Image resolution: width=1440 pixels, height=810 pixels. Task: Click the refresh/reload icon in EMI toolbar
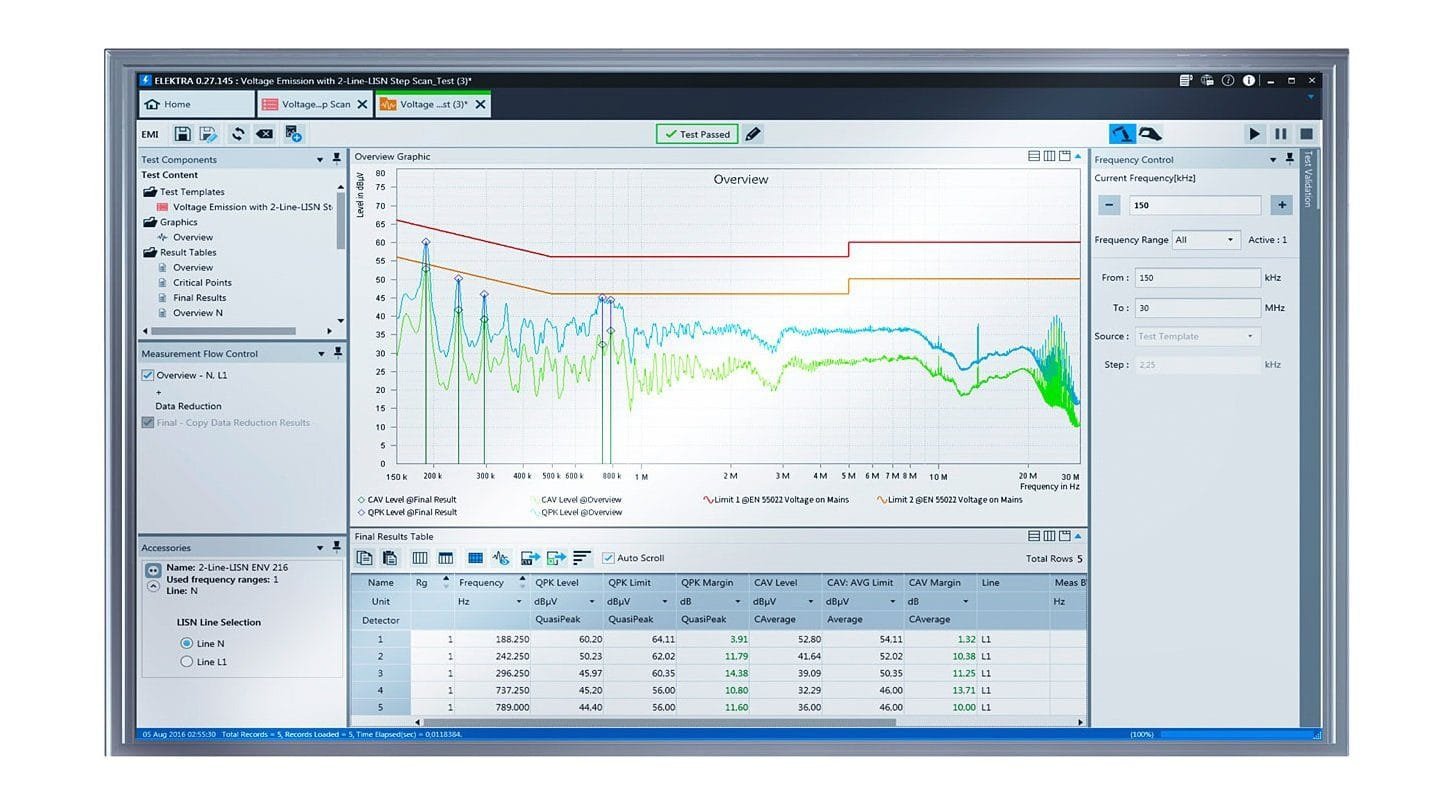(238, 133)
